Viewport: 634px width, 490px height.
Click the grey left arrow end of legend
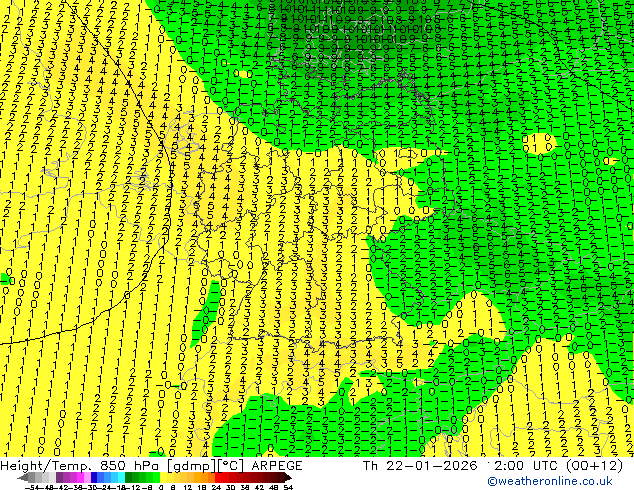point(23,477)
